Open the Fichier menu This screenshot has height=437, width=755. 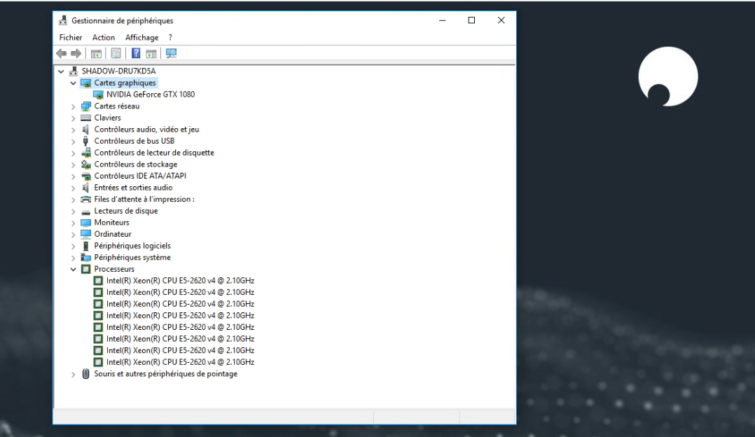[71, 37]
